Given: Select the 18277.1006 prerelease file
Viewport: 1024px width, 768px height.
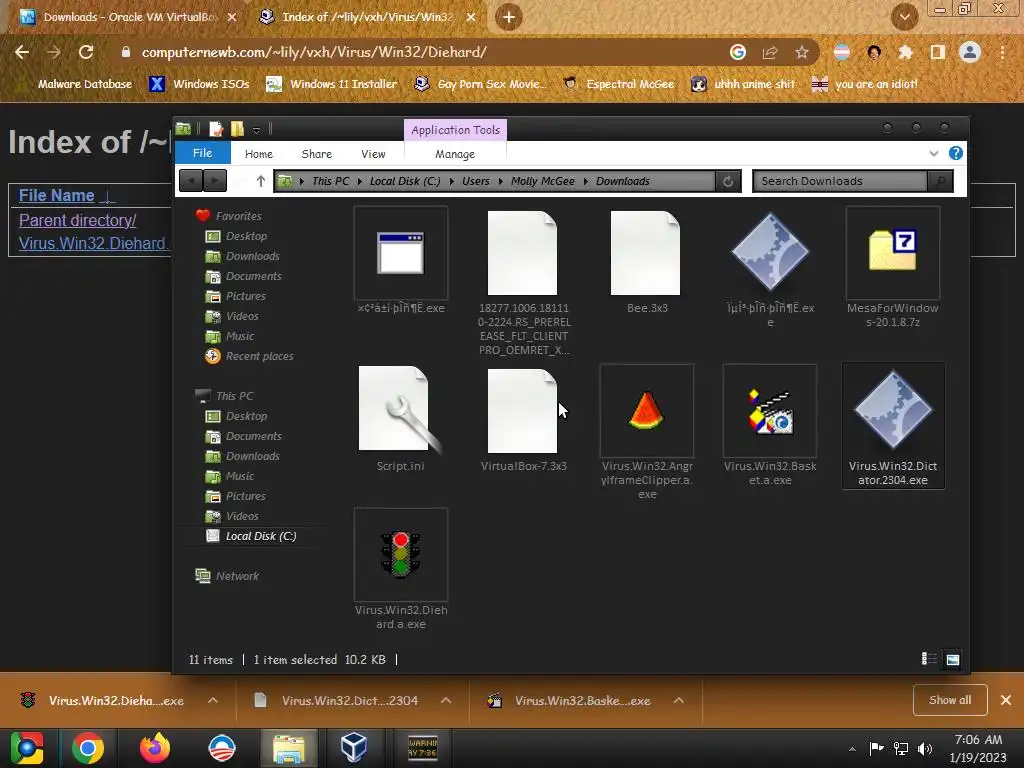Looking at the screenshot, I should (522, 252).
